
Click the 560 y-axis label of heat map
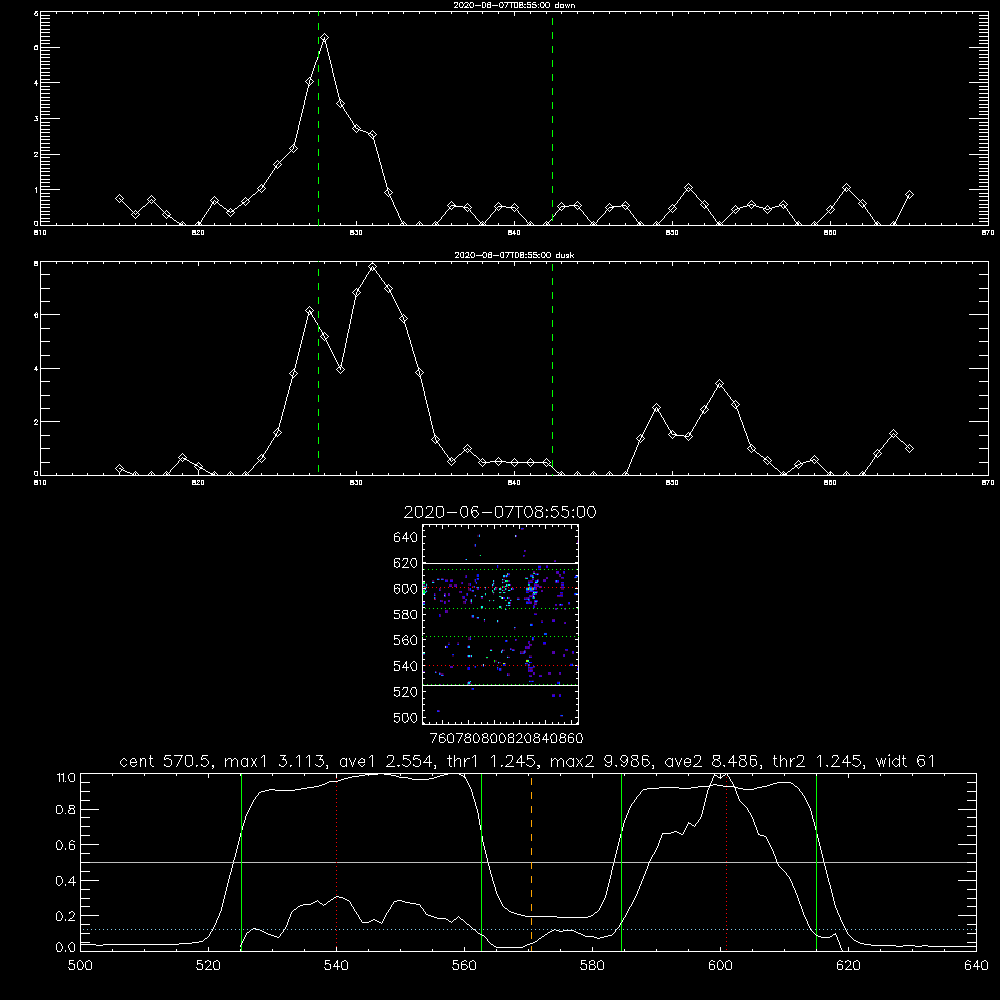tap(406, 640)
